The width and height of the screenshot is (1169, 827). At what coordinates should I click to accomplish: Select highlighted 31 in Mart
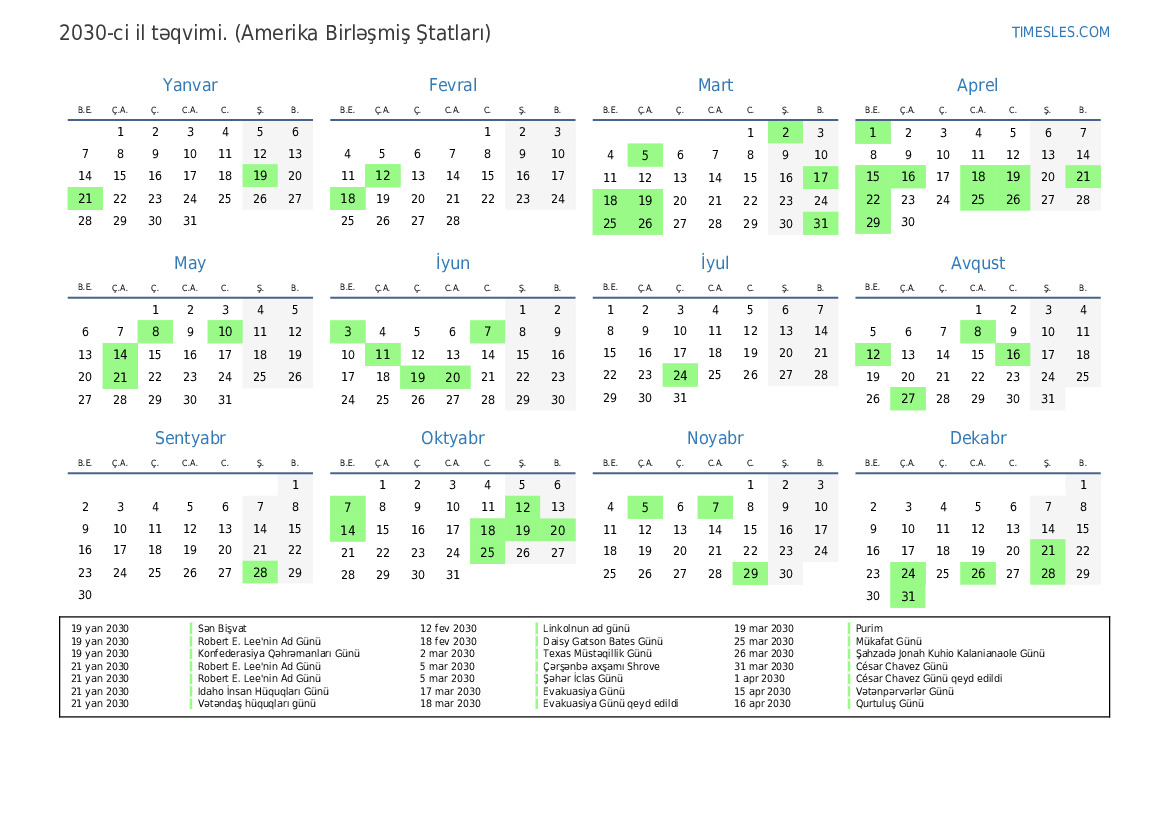click(x=820, y=223)
